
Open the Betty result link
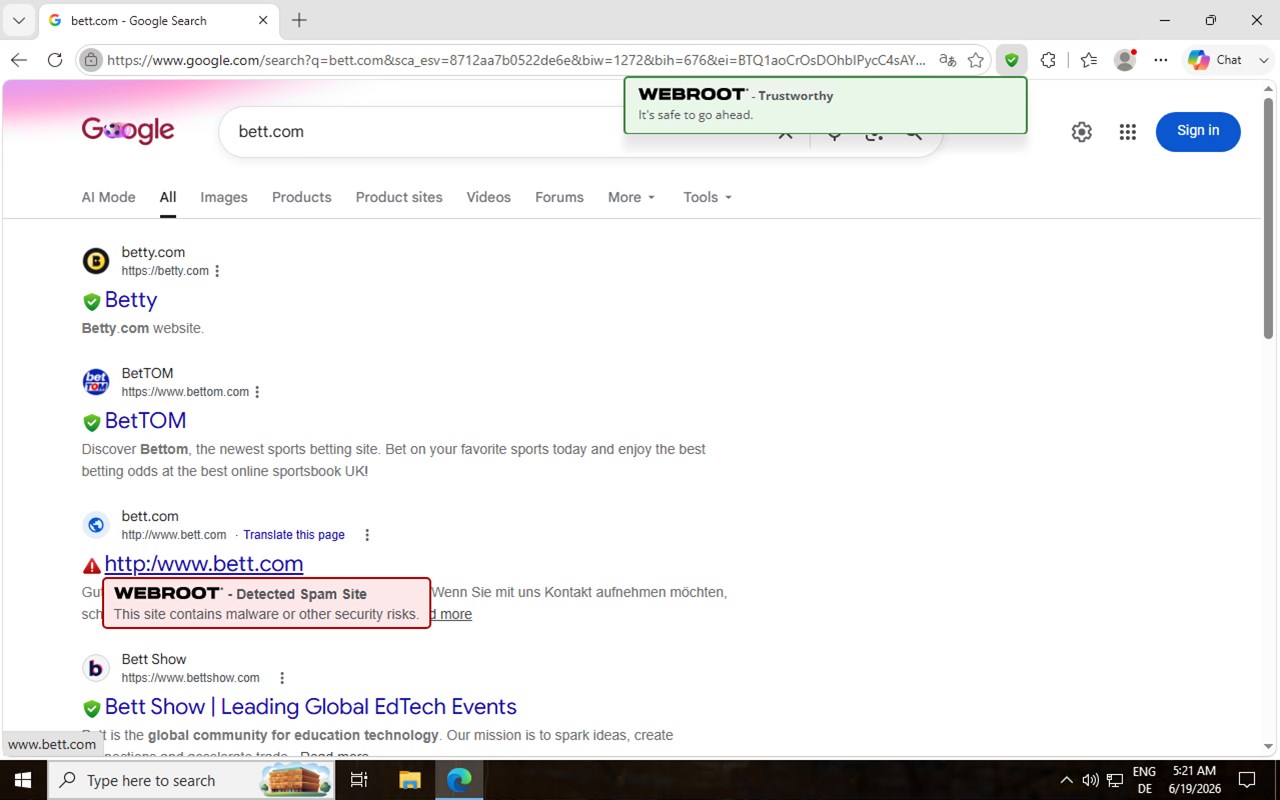click(x=131, y=300)
